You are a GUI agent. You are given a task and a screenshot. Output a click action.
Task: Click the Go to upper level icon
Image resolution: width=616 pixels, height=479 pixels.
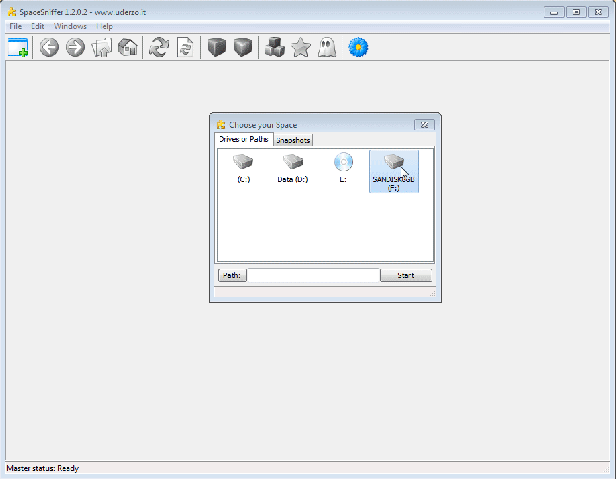(x=102, y=47)
